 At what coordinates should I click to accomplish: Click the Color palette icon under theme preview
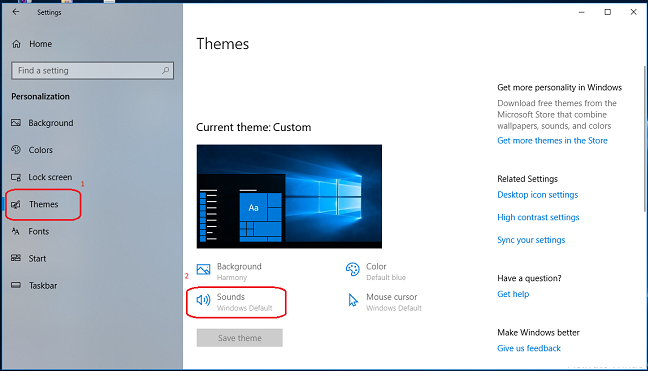coord(353,269)
